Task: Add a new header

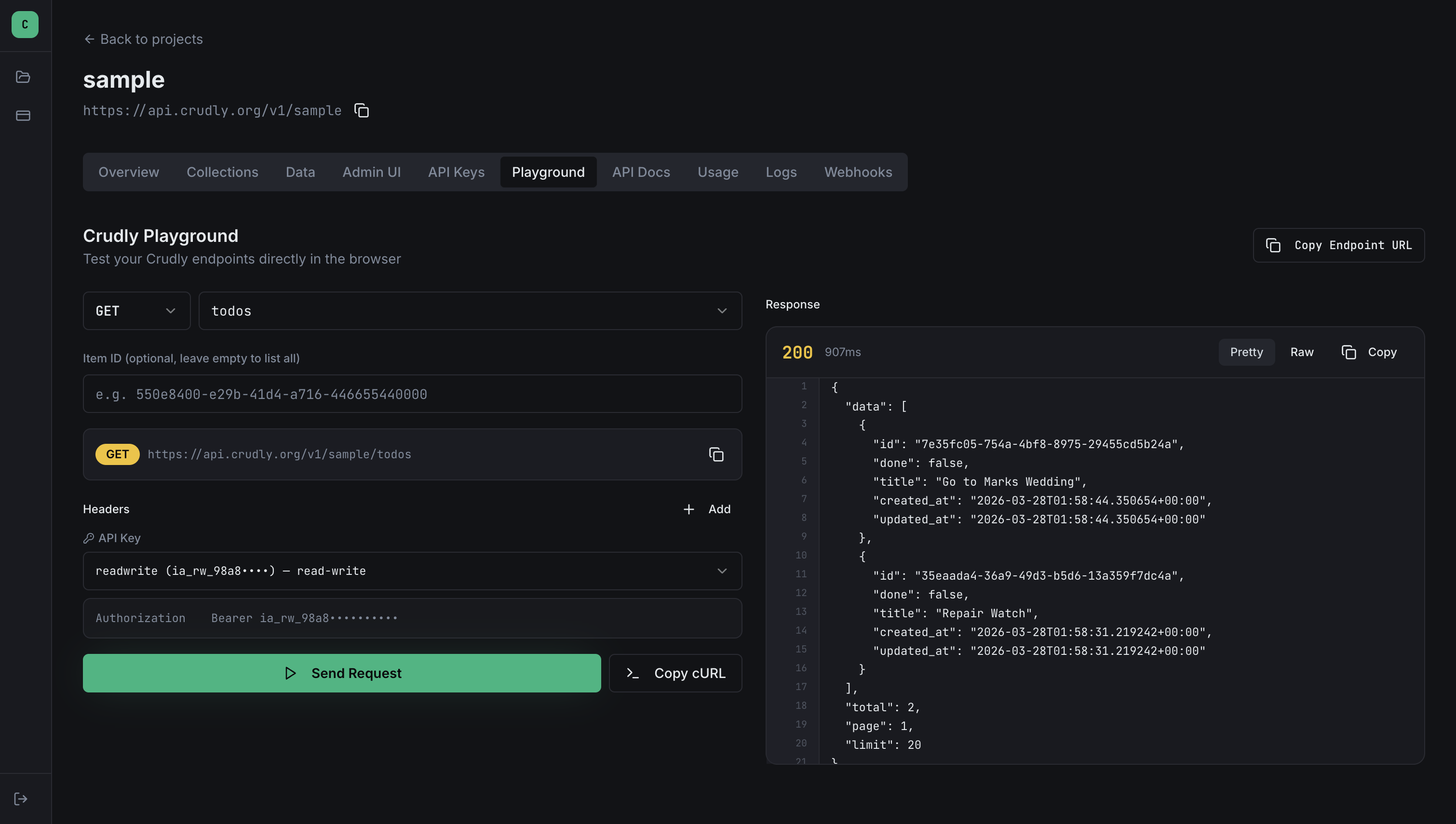Action: tap(707, 509)
